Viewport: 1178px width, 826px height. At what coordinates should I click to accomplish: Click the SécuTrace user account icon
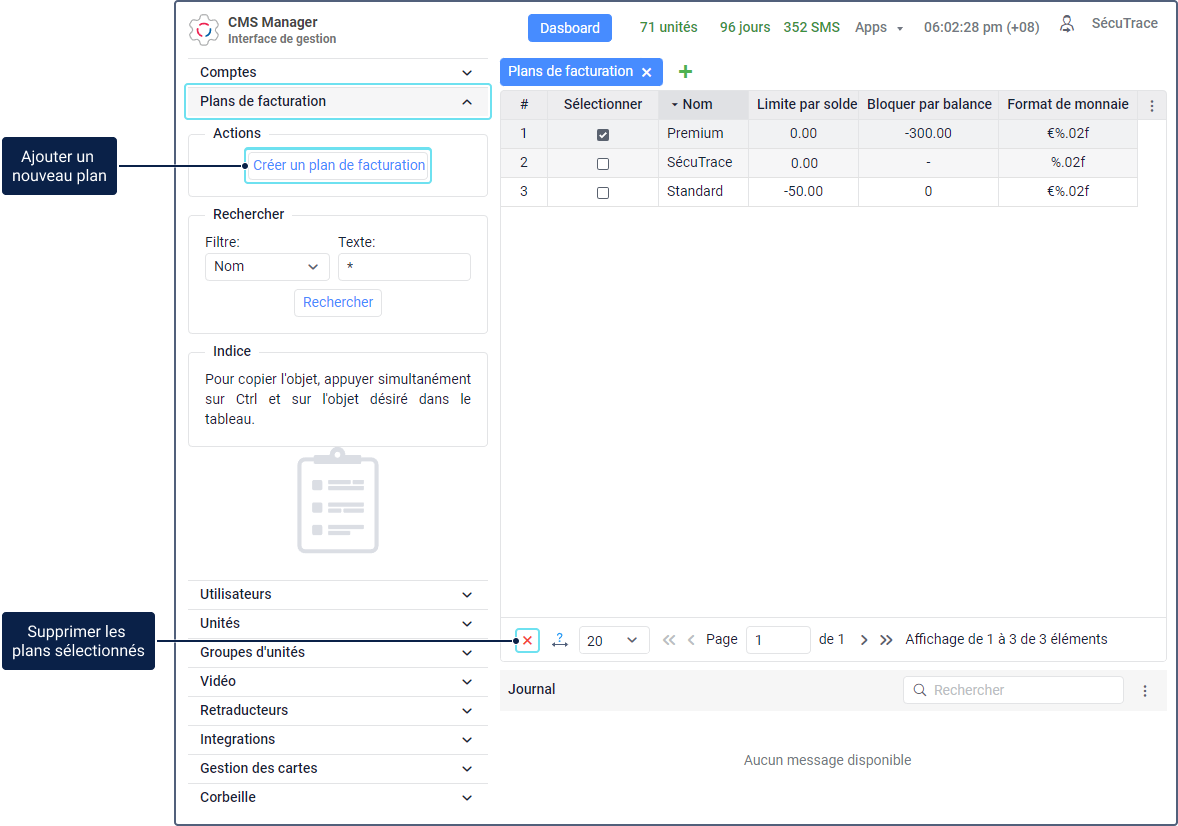tap(1067, 25)
